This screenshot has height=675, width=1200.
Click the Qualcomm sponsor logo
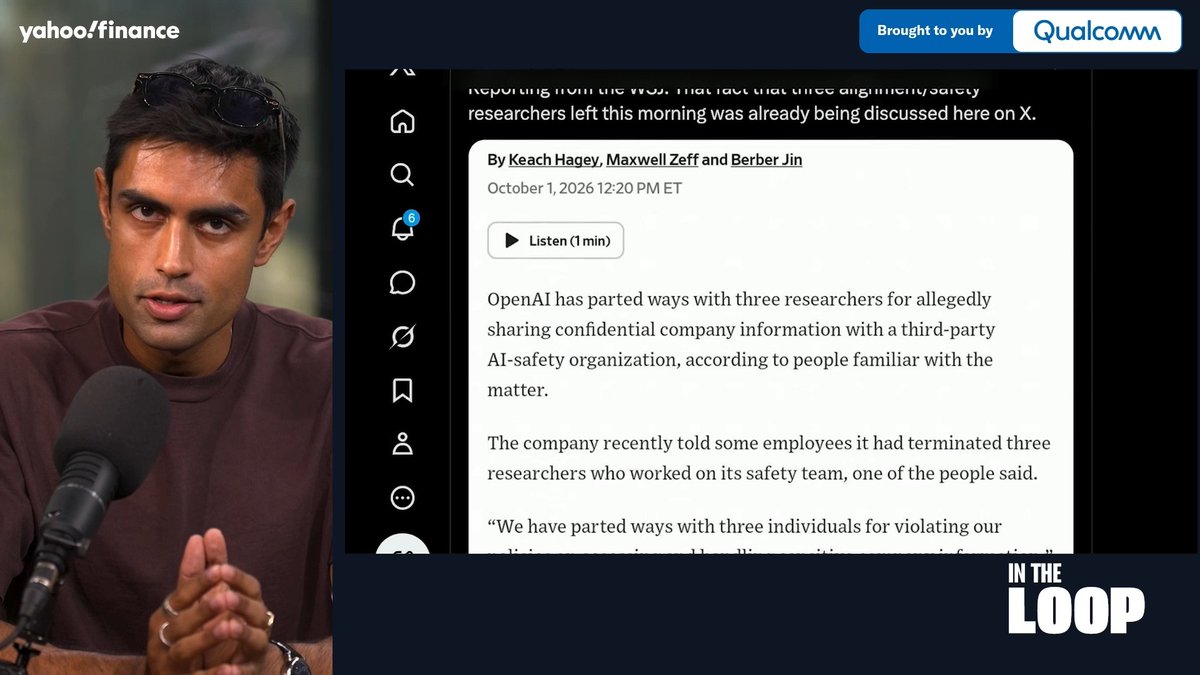(x=1097, y=31)
